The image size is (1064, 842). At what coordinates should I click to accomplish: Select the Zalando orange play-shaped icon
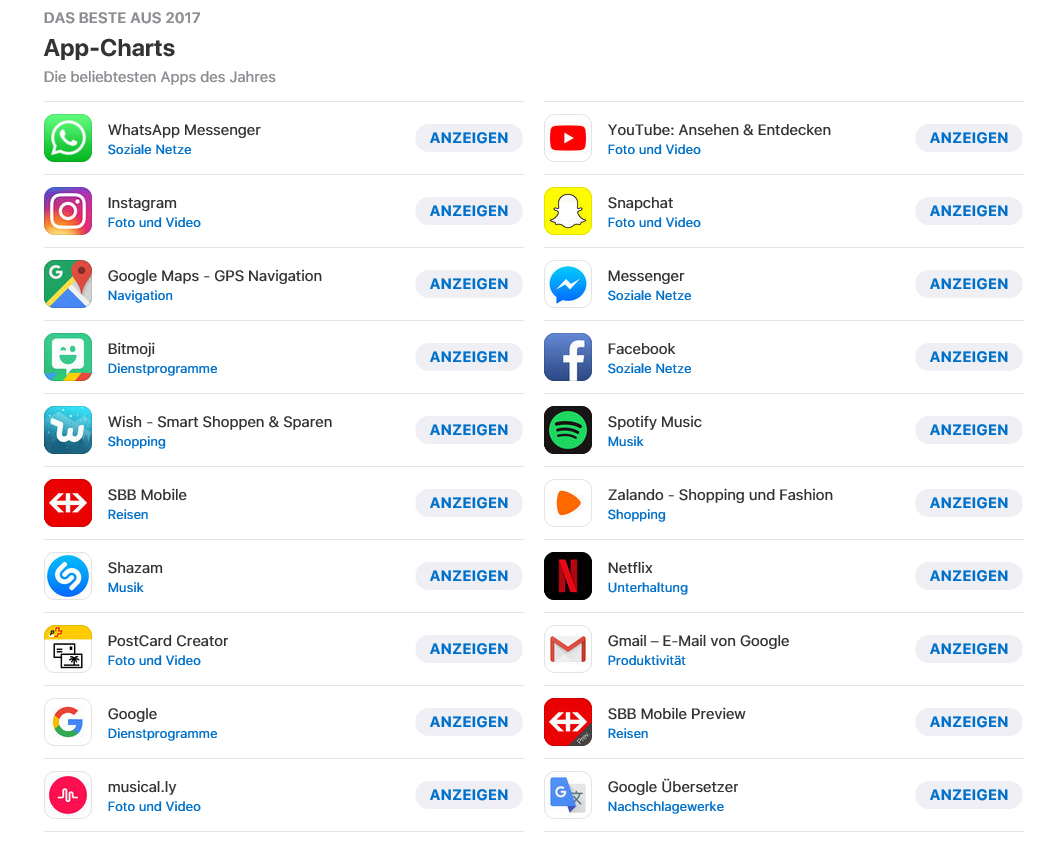[x=568, y=503]
